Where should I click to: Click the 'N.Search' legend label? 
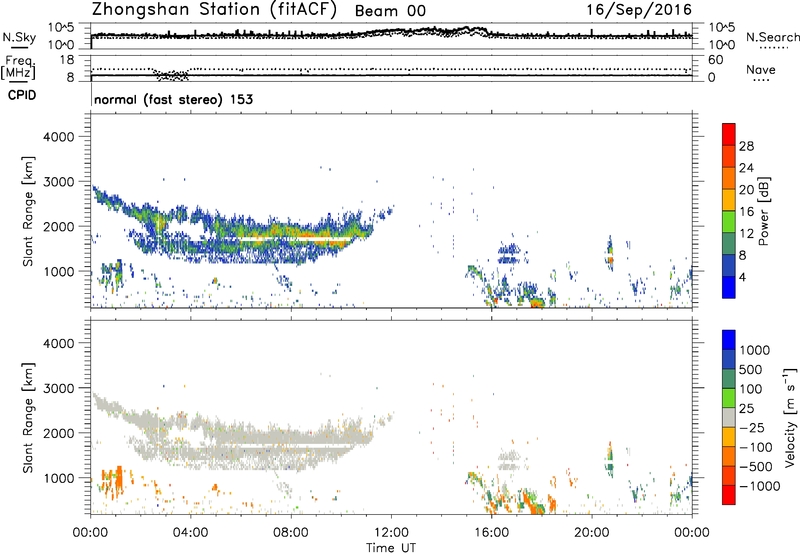772,37
